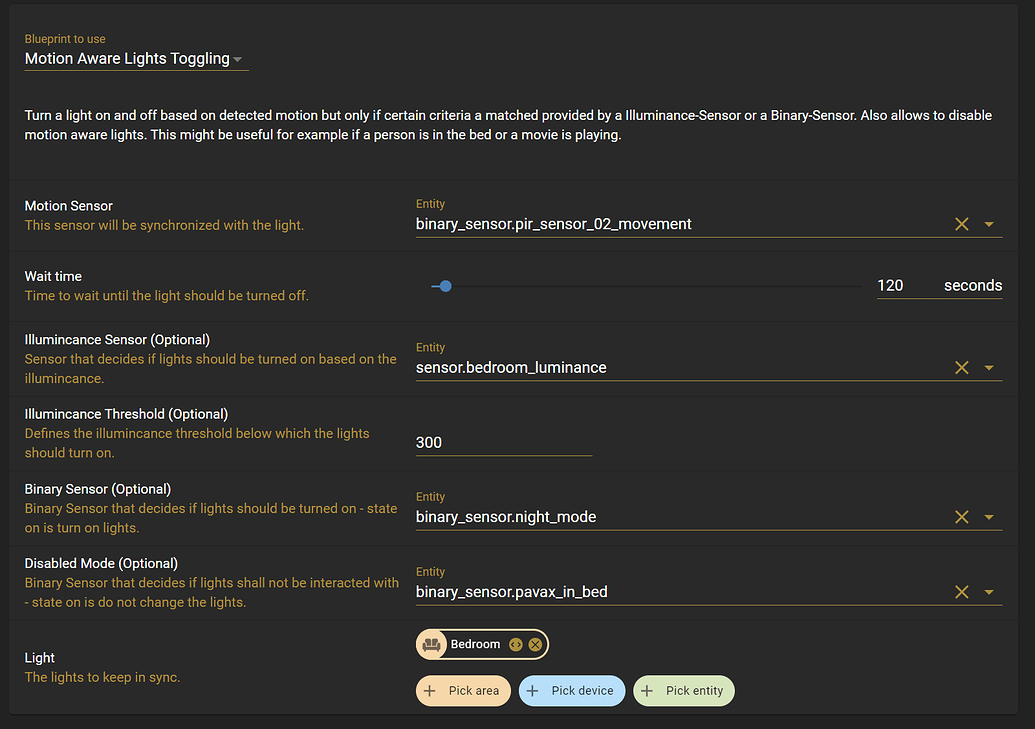This screenshot has width=1035, height=729.
Task: Remove the Bedroom area from Light selection
Action: click(x=535, y=644)
